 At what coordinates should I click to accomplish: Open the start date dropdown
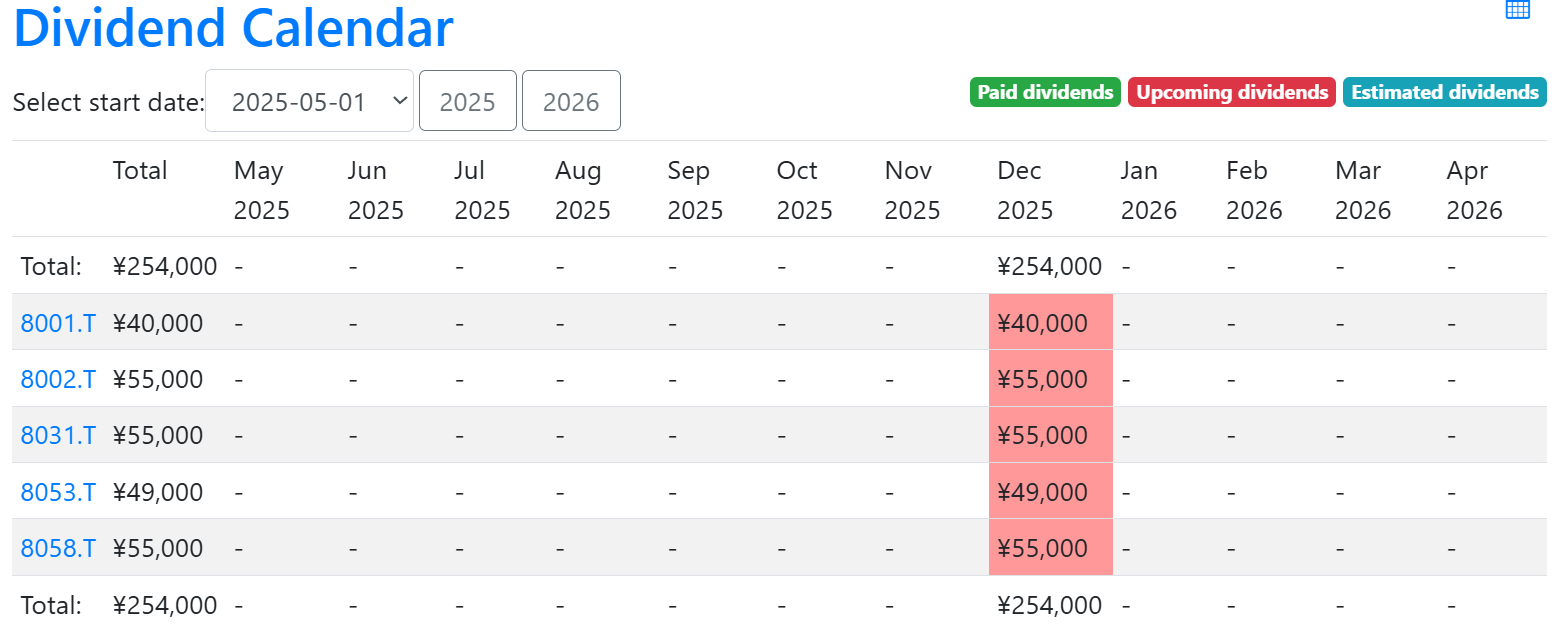[x=309, y=101]
